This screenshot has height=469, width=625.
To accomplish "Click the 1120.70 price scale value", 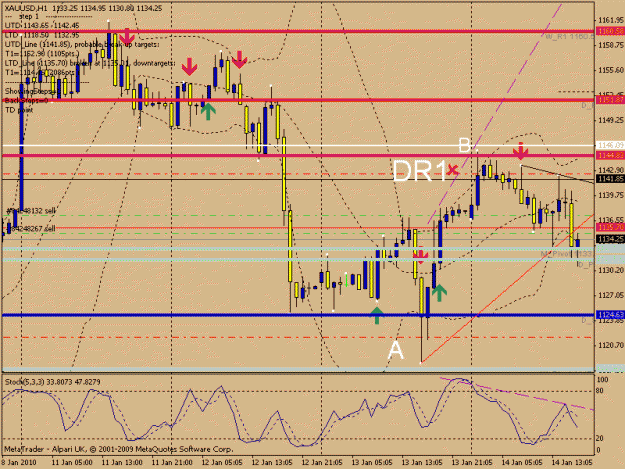I will click(611, 345).
